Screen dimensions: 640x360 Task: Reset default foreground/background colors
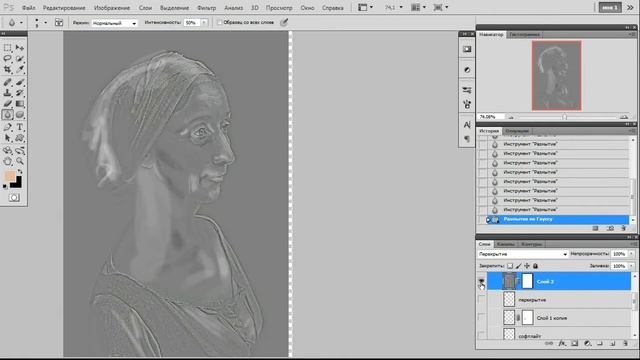(5, 187)
